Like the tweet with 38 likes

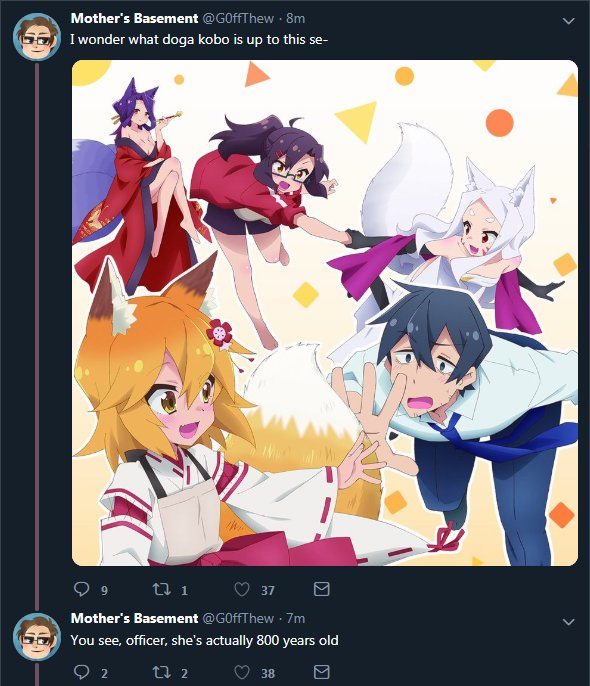[242, 672]
